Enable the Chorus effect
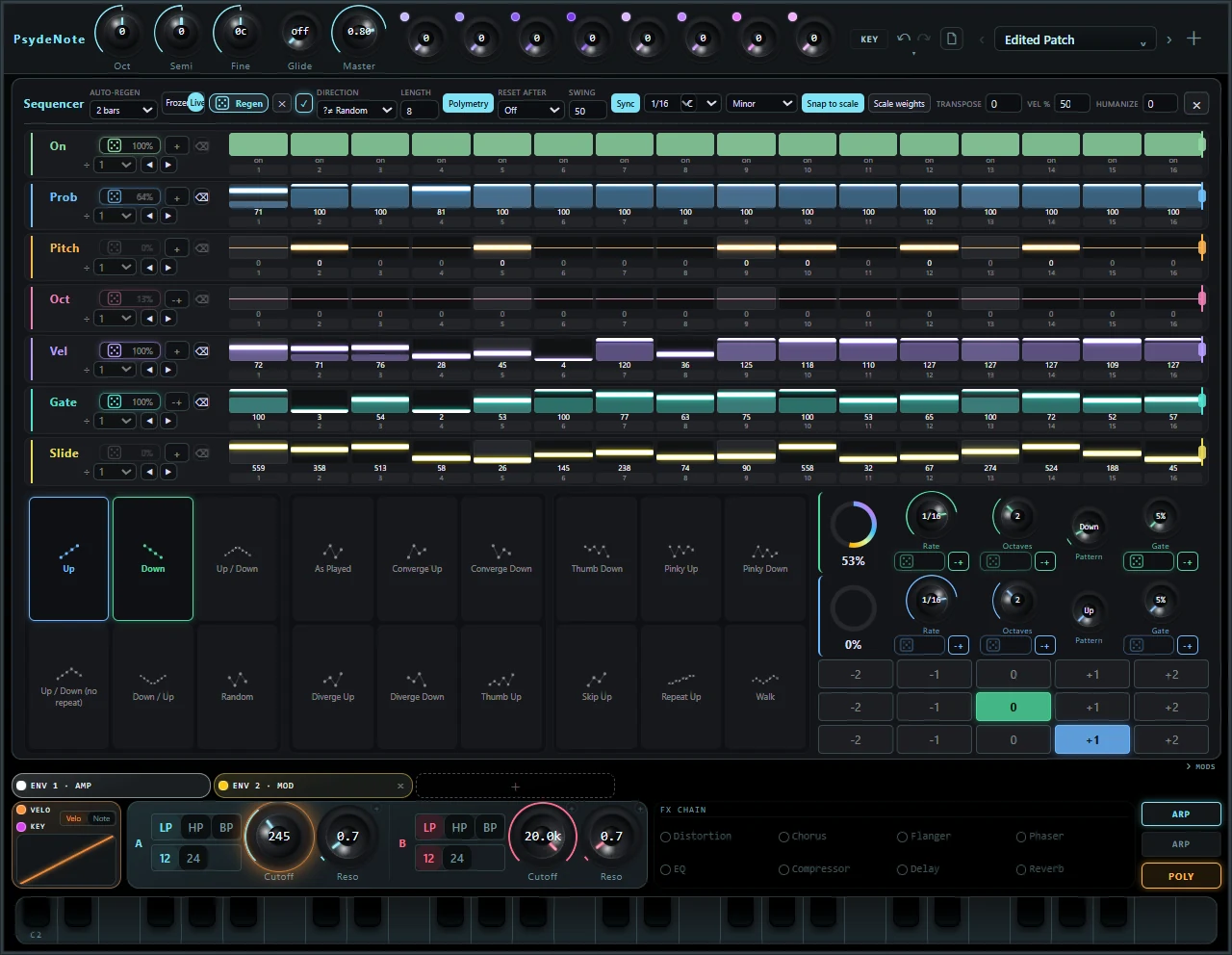 pyautogui.click(x=784, y=837)
